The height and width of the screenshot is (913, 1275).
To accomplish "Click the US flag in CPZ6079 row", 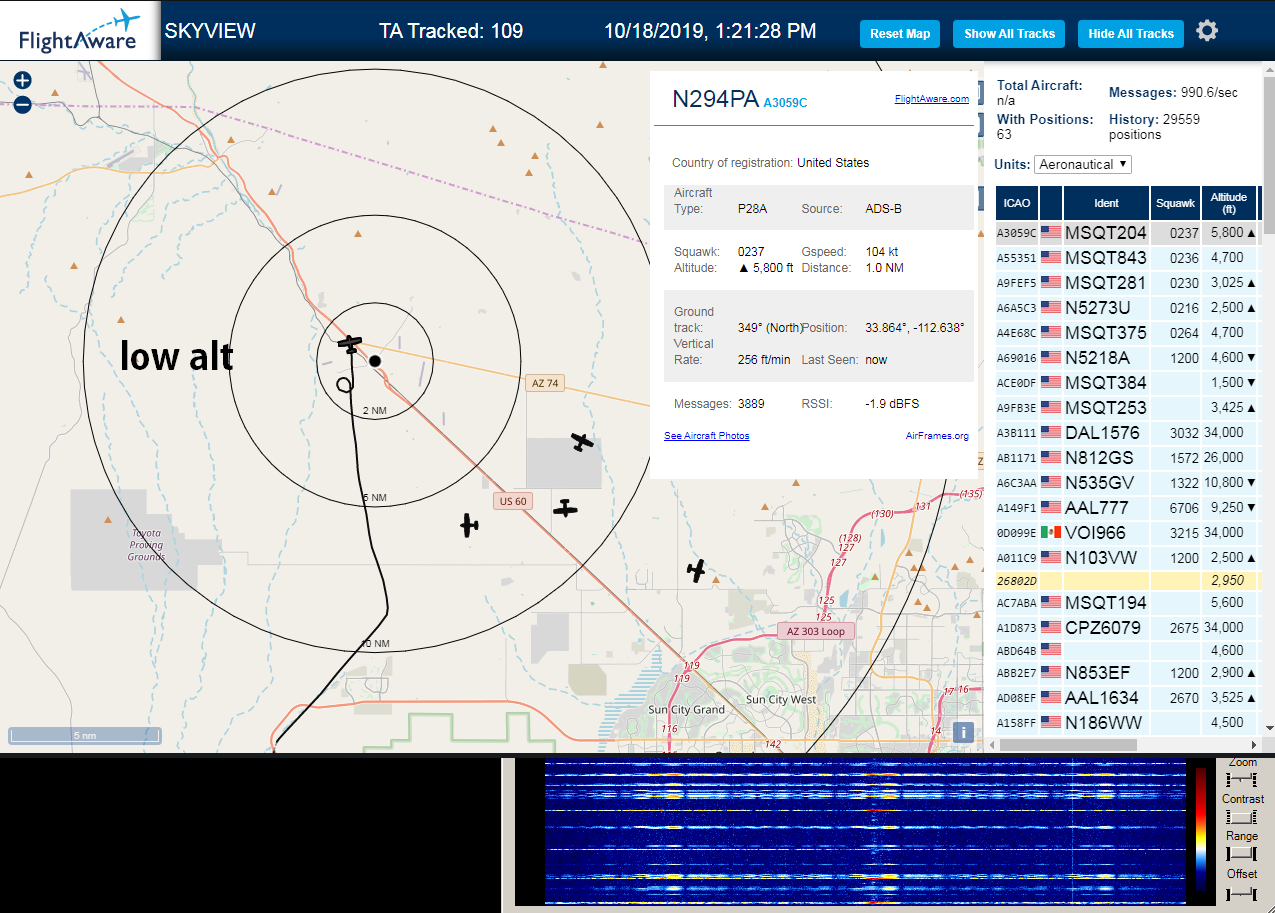I will 1050,627.
